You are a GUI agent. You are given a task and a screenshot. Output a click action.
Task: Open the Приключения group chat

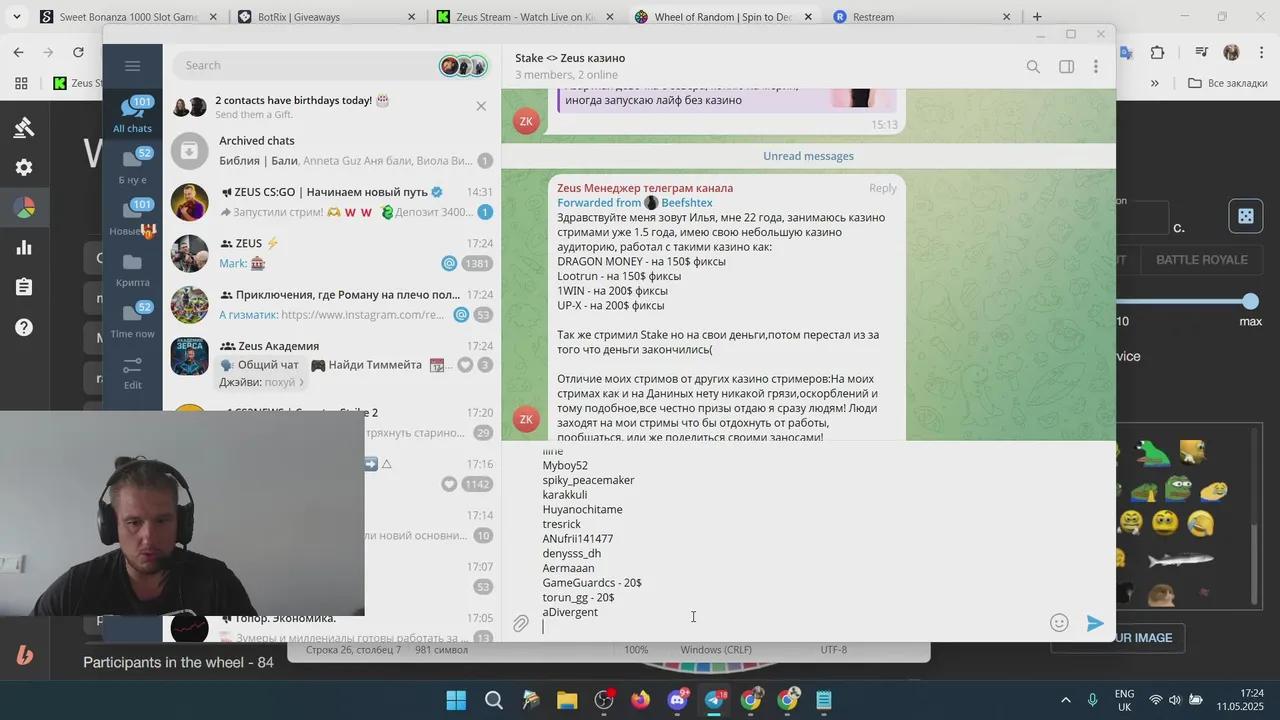[x=332, y=305]
